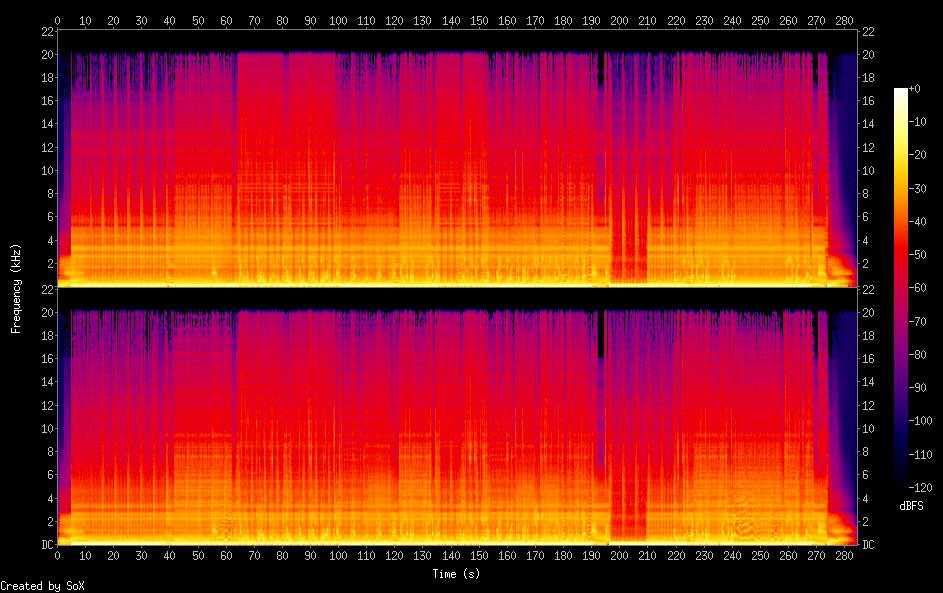The height and width of the screenshot is (593, 943).
Task: Click the 280 s tick on bottom time axis
Action: (844, 555)
